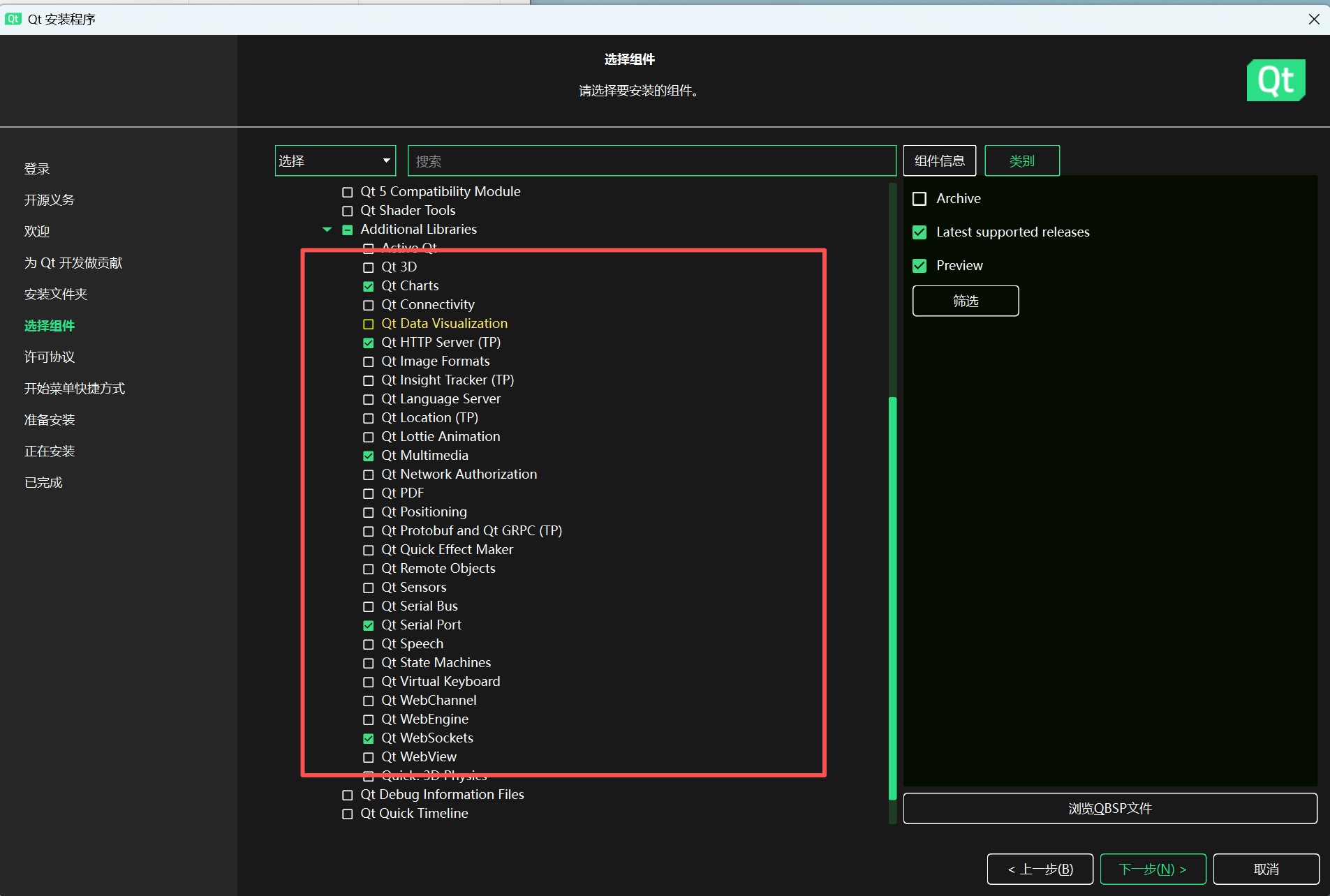Click 选择组件 step in sidebar

pyautogui.click(x=49, y=326)
